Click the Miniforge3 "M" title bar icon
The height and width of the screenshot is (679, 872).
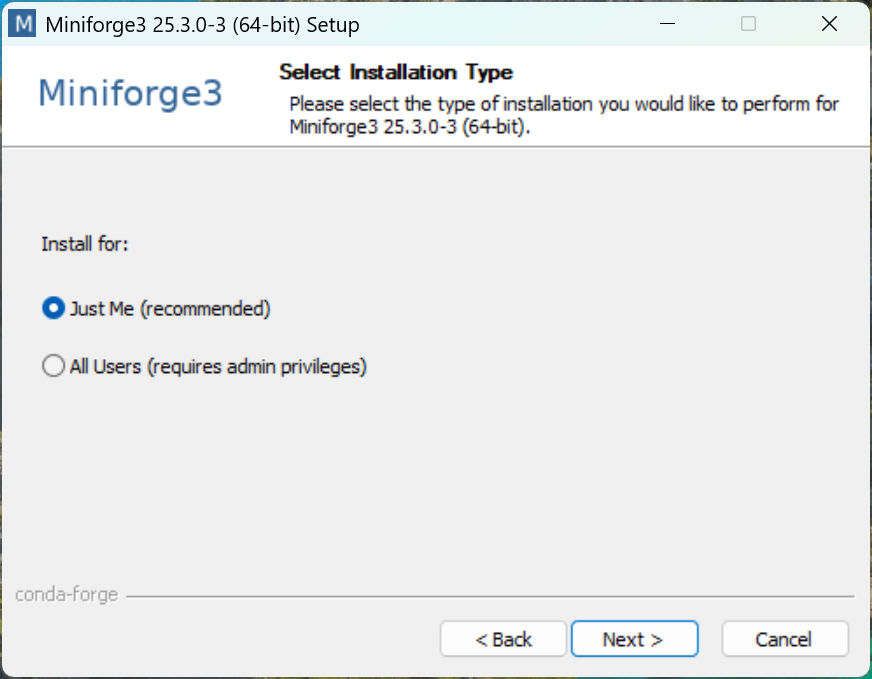click(x=22, y=24)
